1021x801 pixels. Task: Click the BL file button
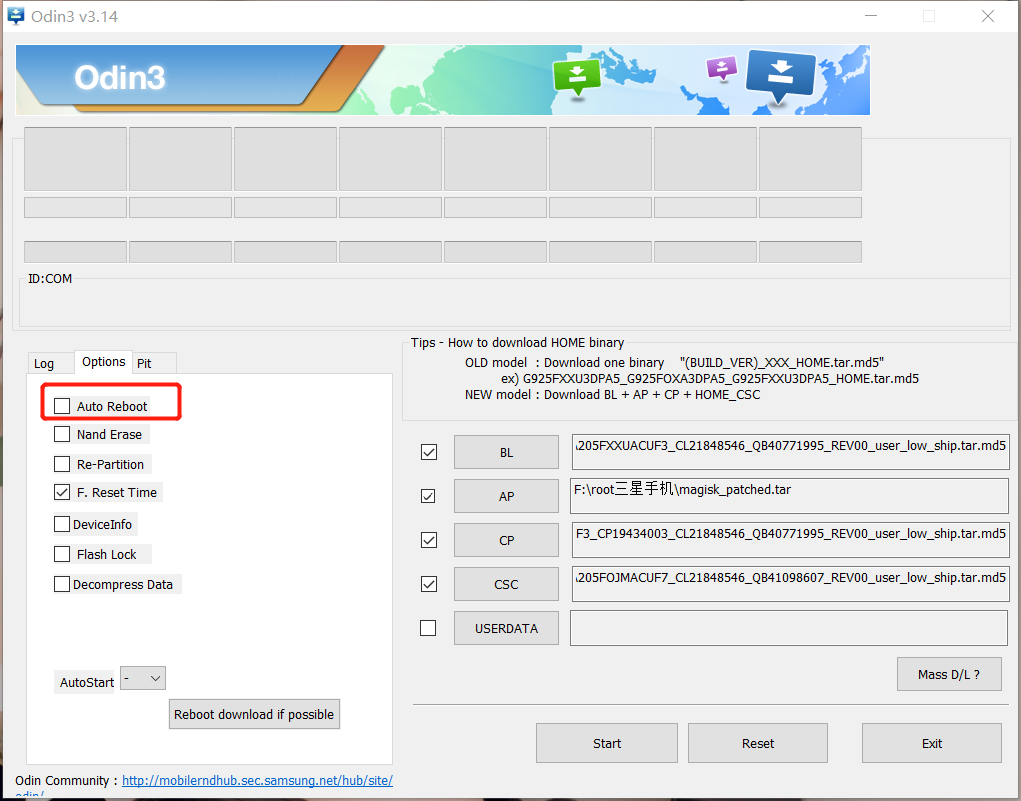[506, 452]
